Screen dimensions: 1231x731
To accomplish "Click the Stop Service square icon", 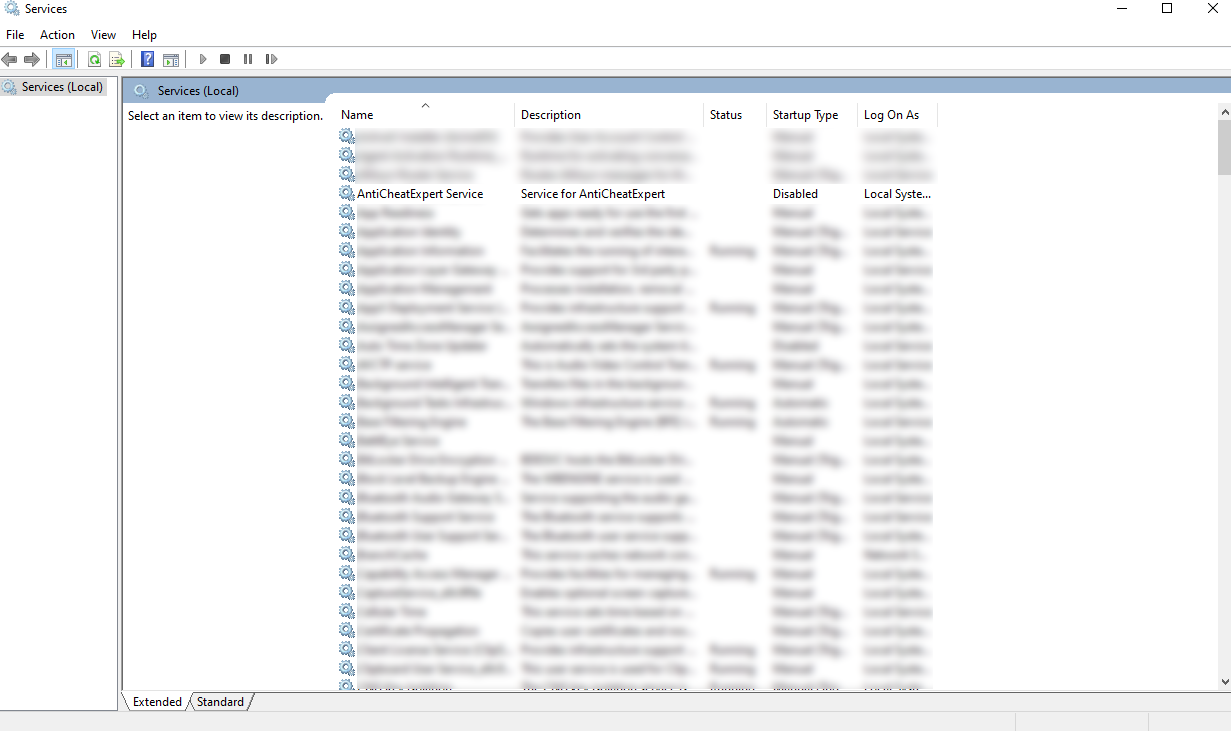I will pos(225,60).
